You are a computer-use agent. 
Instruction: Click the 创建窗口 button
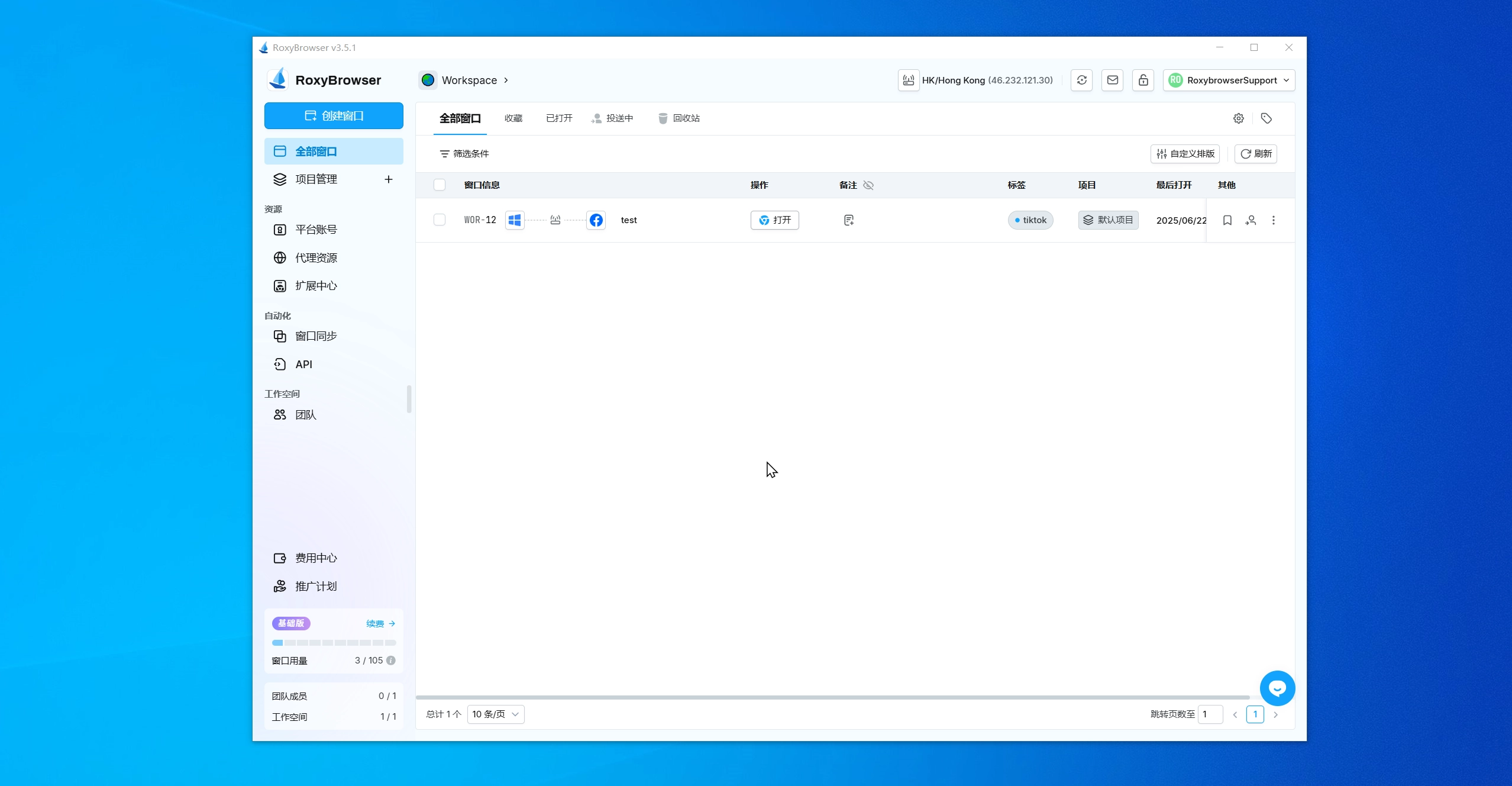(x=334, y=116)
